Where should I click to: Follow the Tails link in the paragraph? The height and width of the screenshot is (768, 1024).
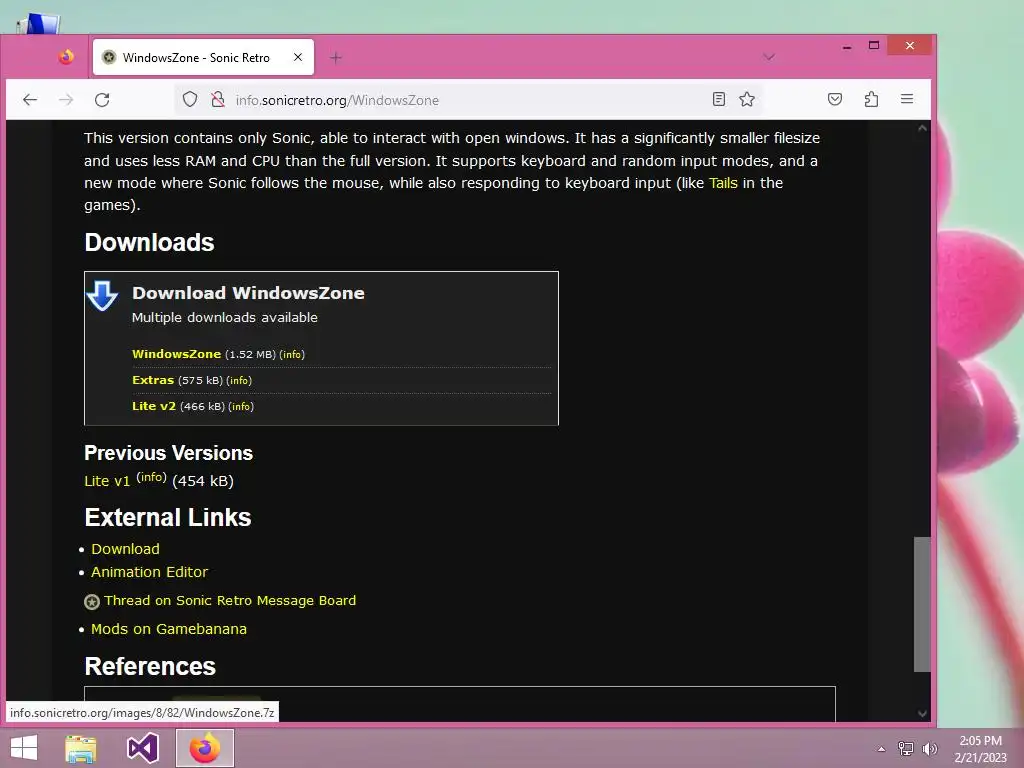pos(723,183)
